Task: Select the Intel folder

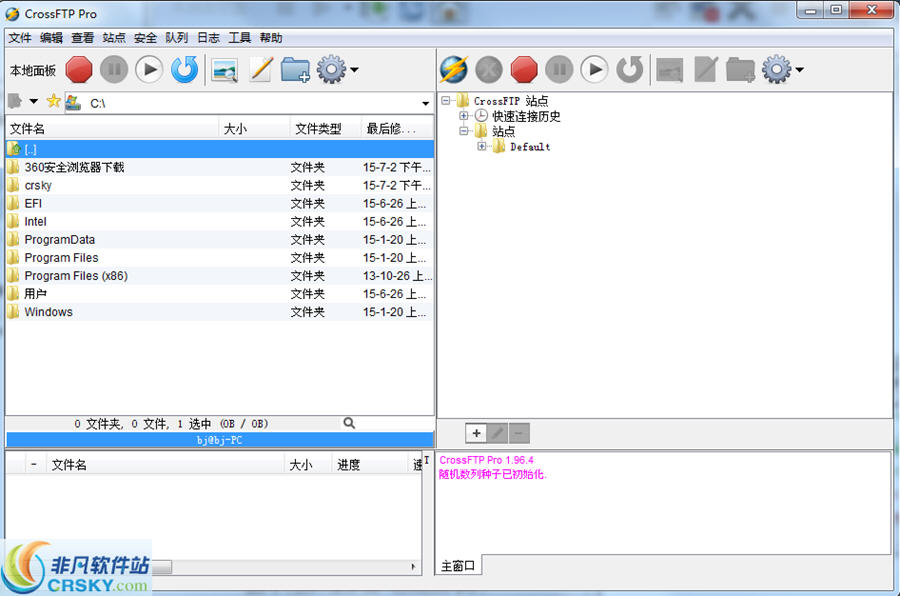Action: [220, 222]
